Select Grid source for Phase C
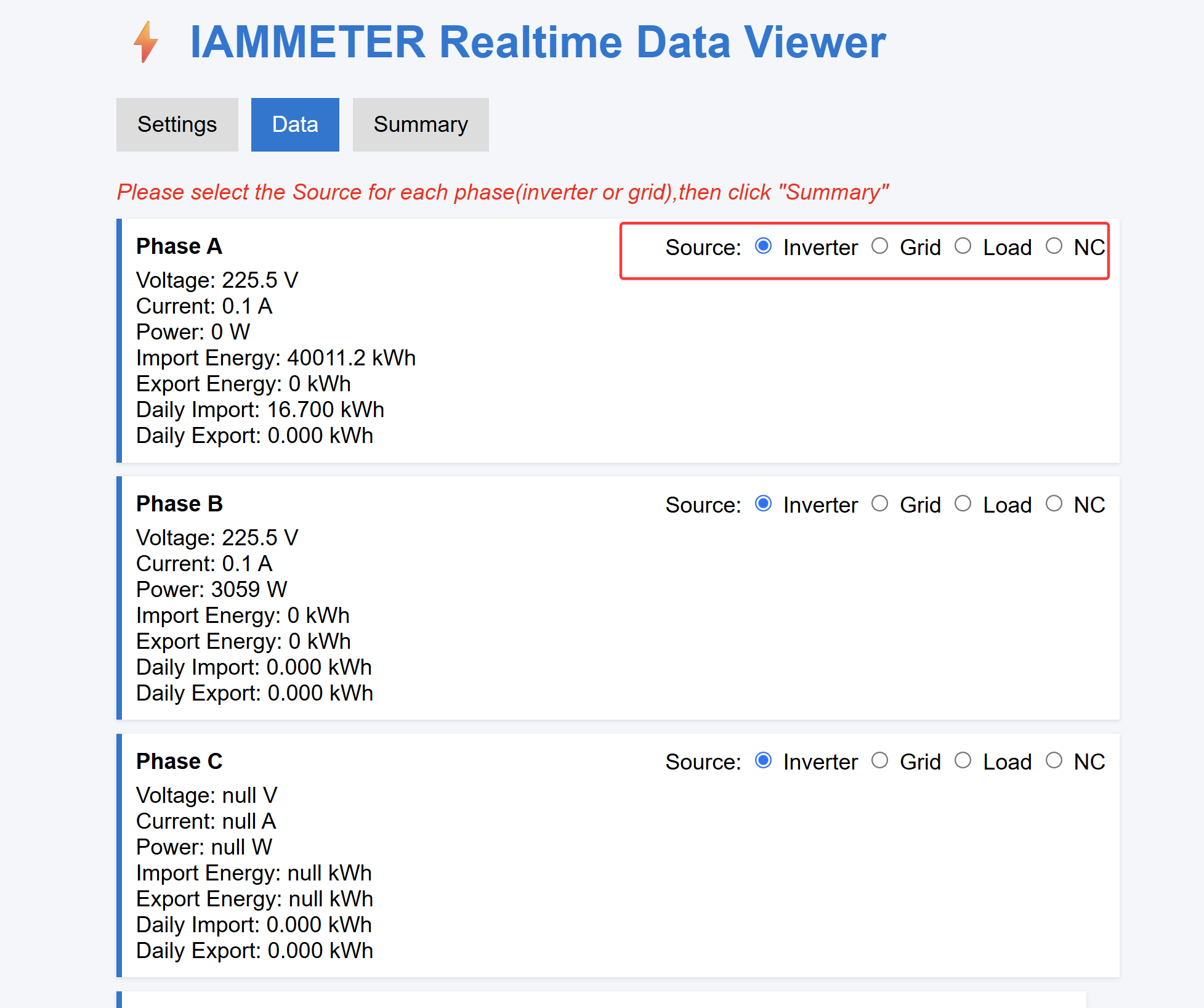 click(880, 761)
